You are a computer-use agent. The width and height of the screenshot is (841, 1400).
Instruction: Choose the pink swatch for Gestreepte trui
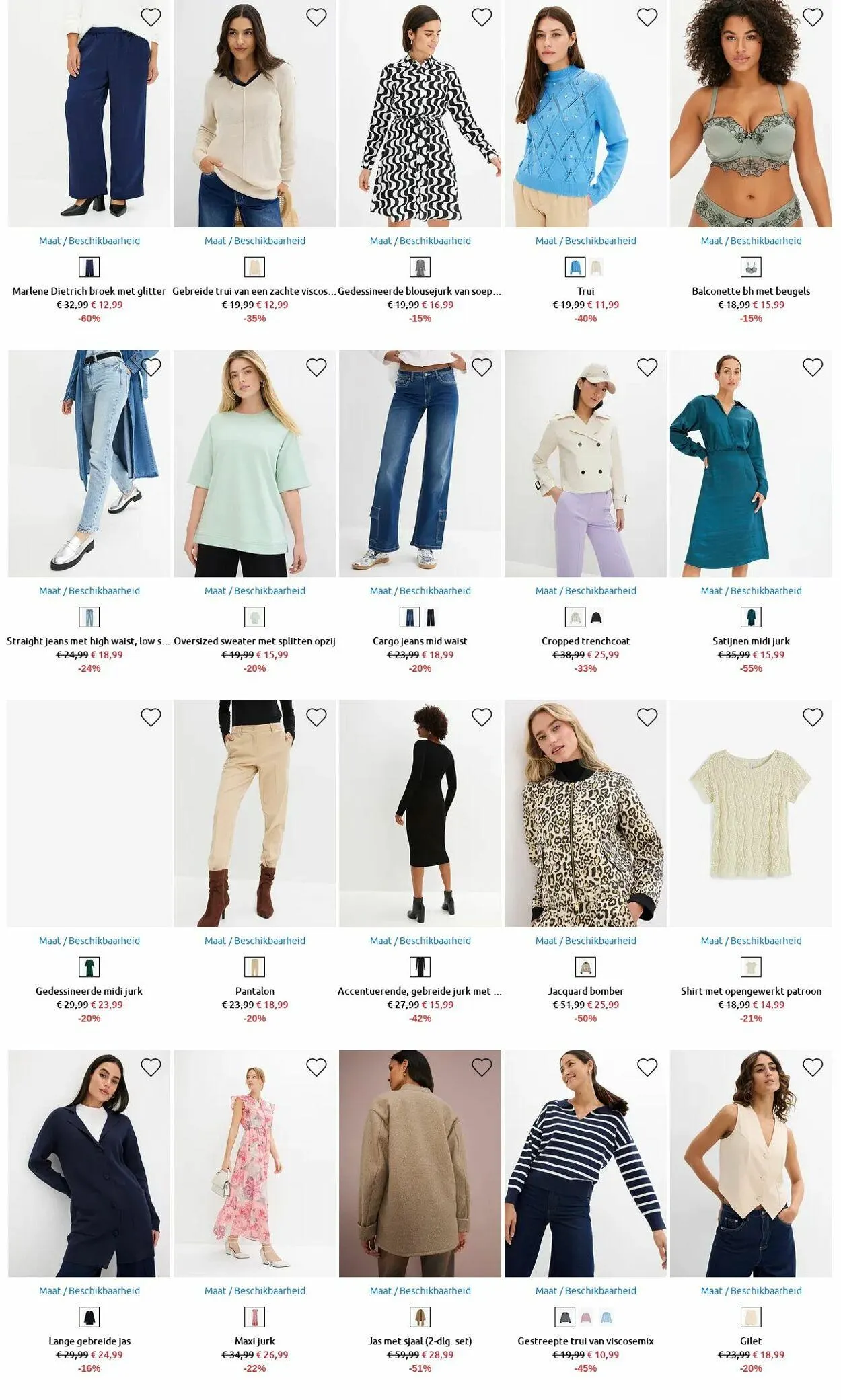click(586, 1317)
